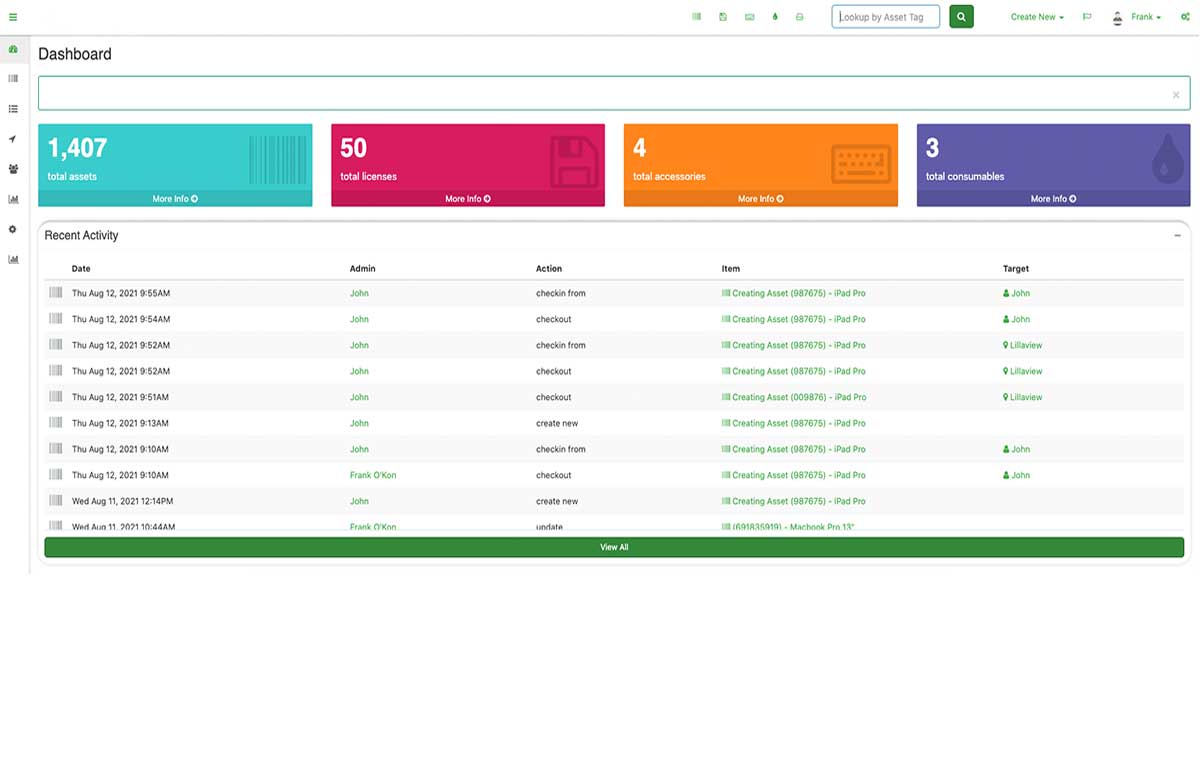This screenshot has width=1200, height=766.
Task: Open More Info on total assets card
Action: 175,199
